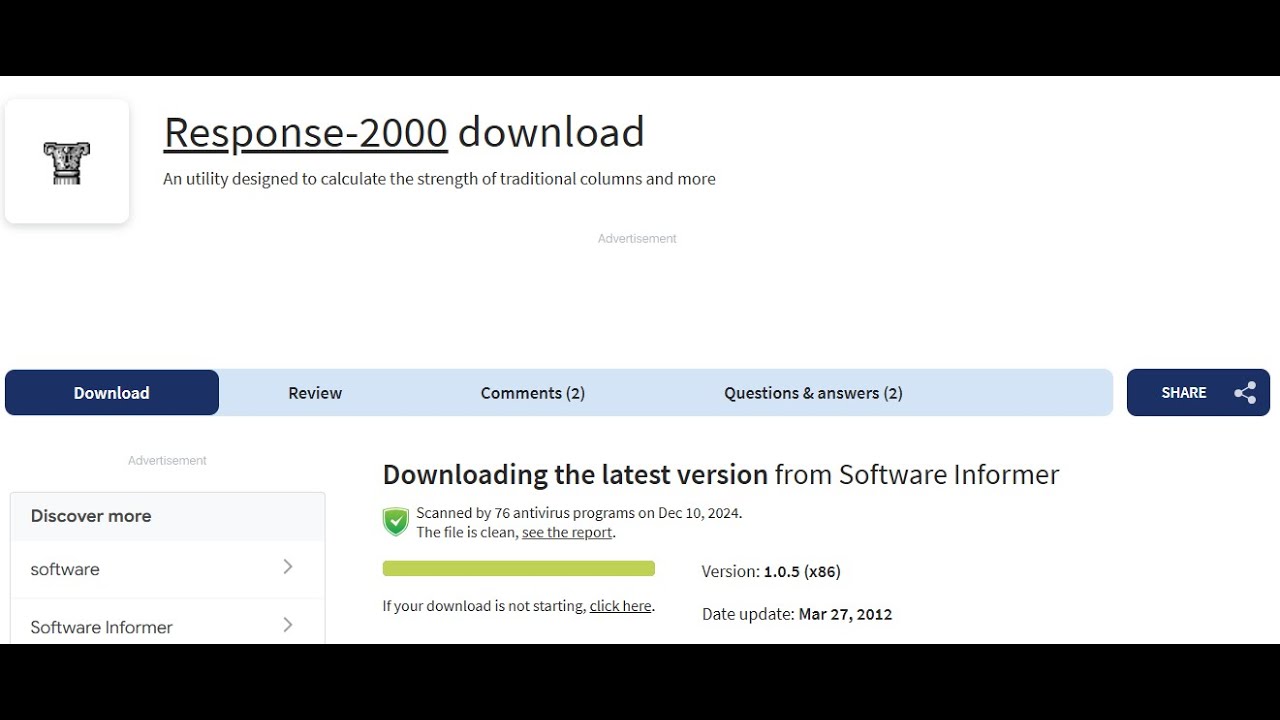Expand the chevron beside 'software'
This screenshot has height=720, width=1280.
(288, 567)
